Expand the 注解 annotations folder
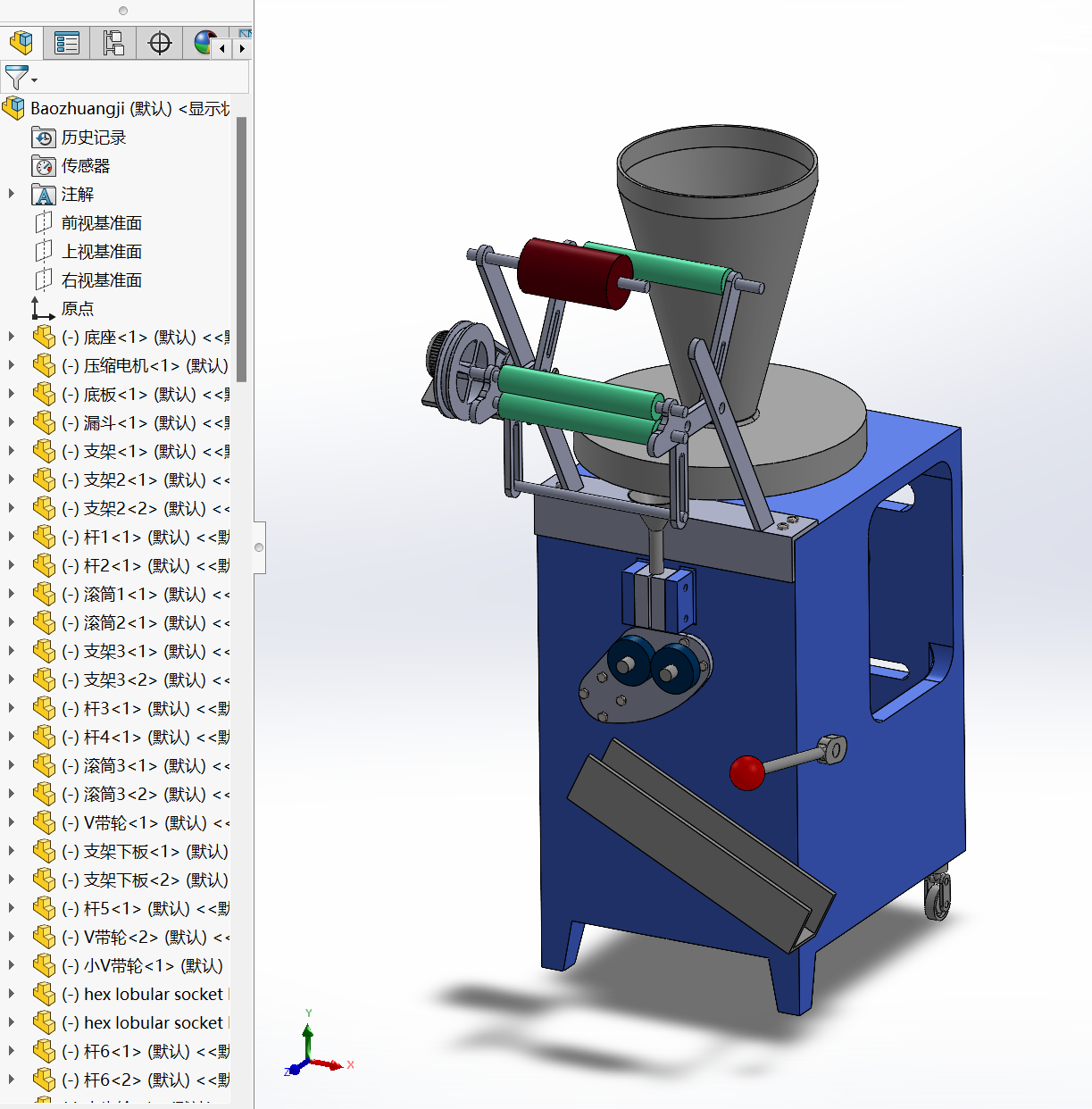Viewport: 1092px width, 1109px height. [x=12, y=194]
